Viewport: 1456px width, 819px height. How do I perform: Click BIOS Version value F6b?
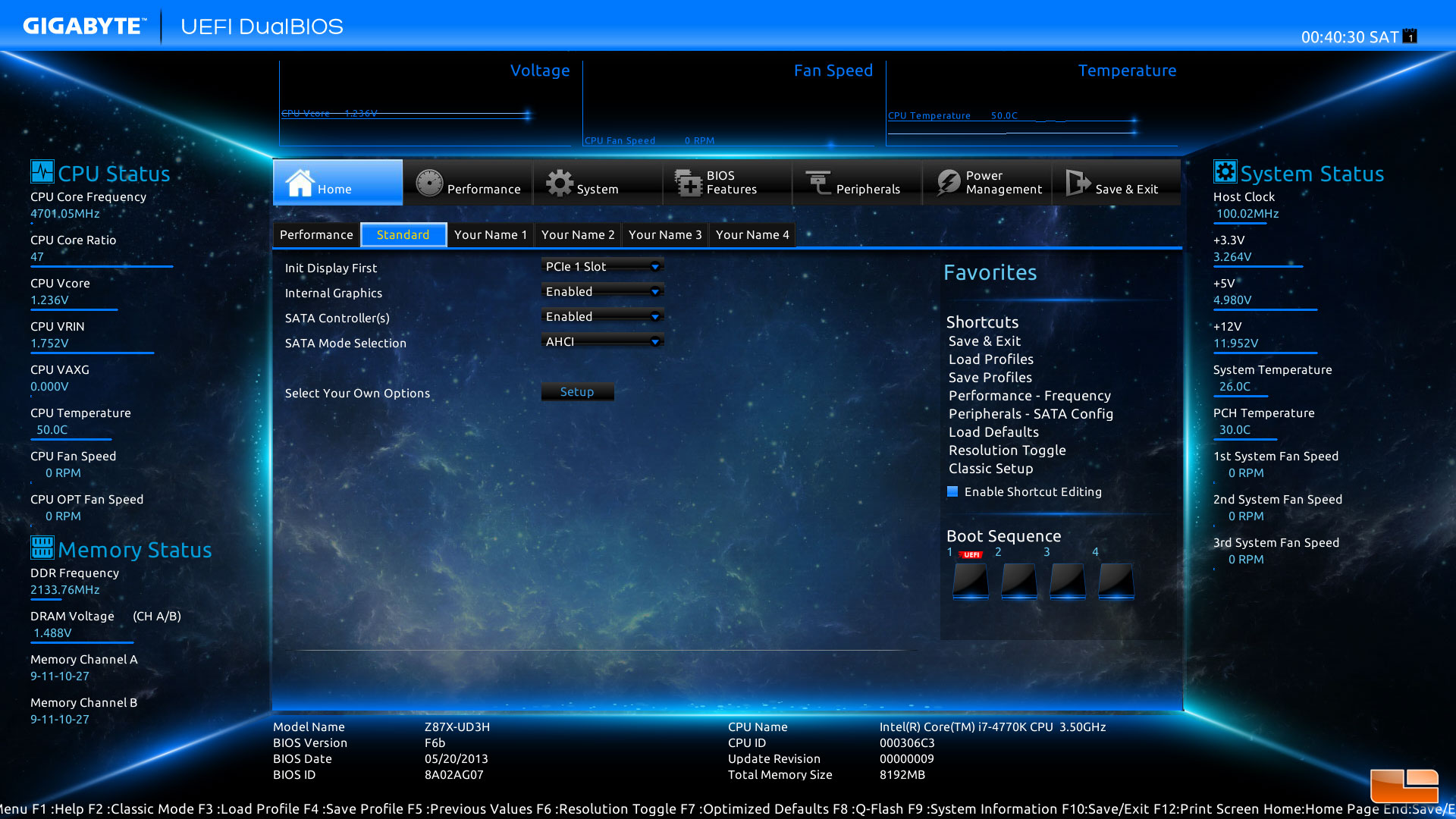(435, 742)
